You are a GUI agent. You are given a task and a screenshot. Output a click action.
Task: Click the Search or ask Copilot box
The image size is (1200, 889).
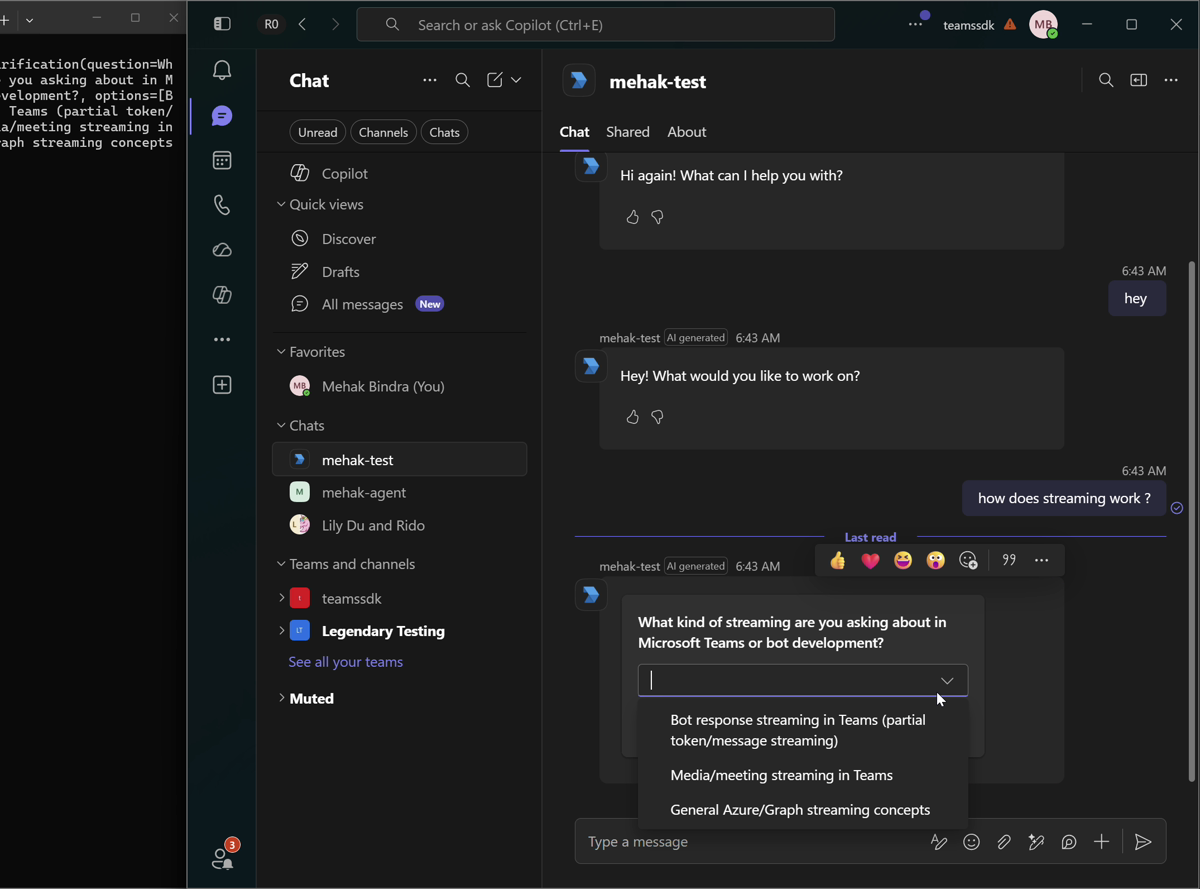[596, 25]
